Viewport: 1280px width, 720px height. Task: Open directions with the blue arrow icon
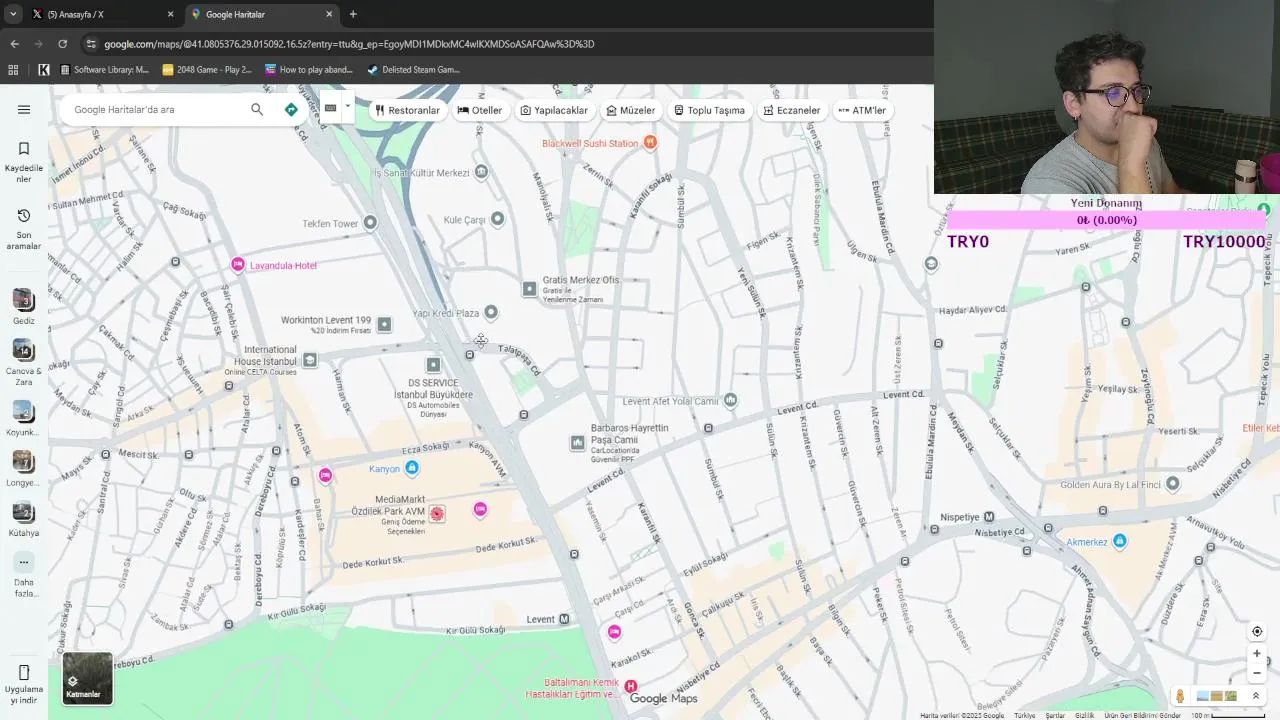(x=291, y=110)
